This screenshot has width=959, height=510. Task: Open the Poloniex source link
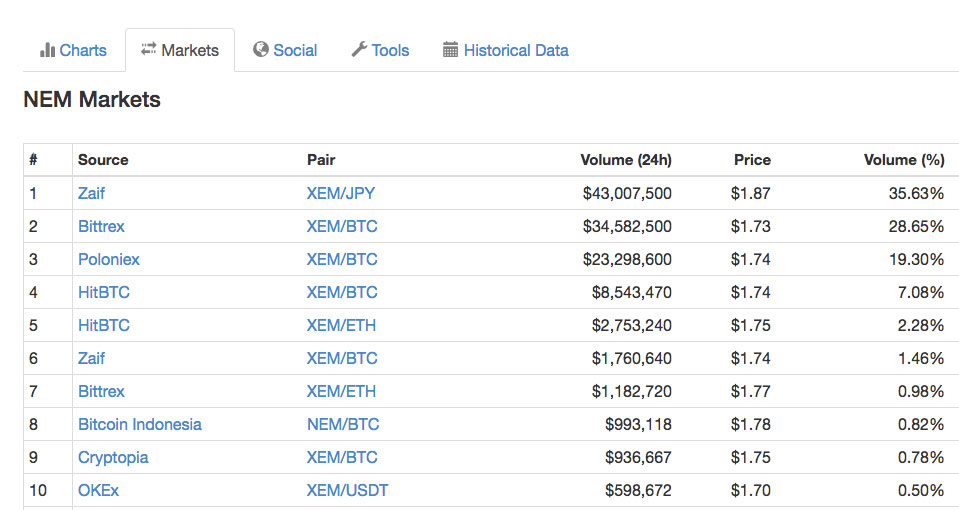coord(109,259)
